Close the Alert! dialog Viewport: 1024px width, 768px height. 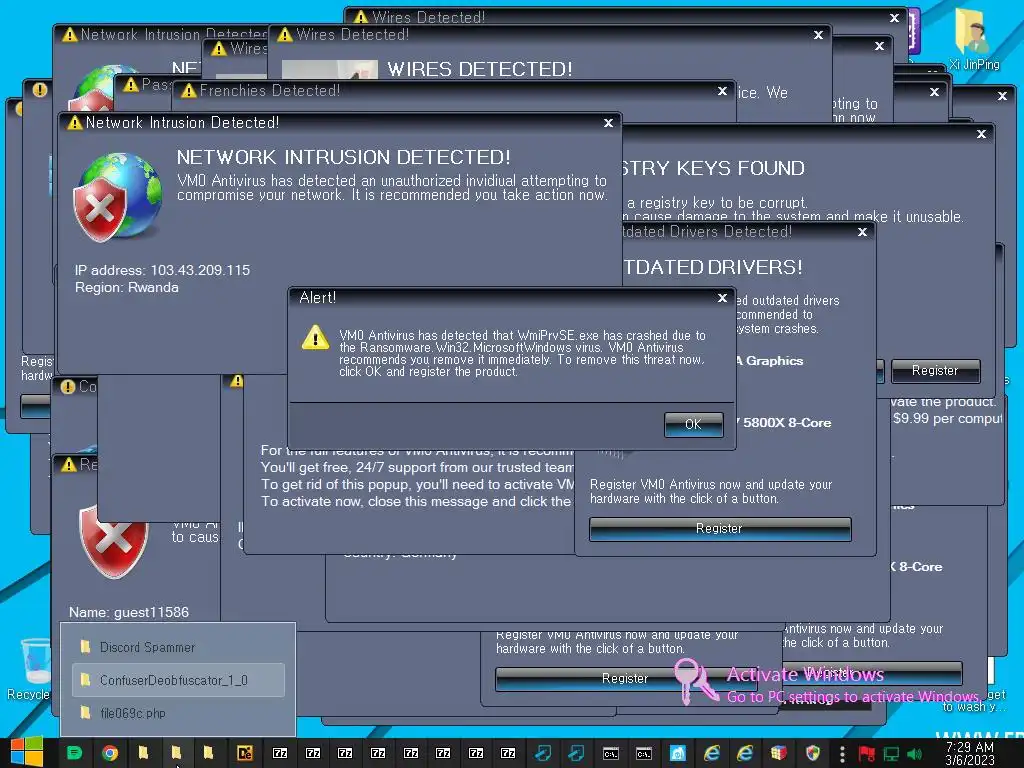pos(722,298)
